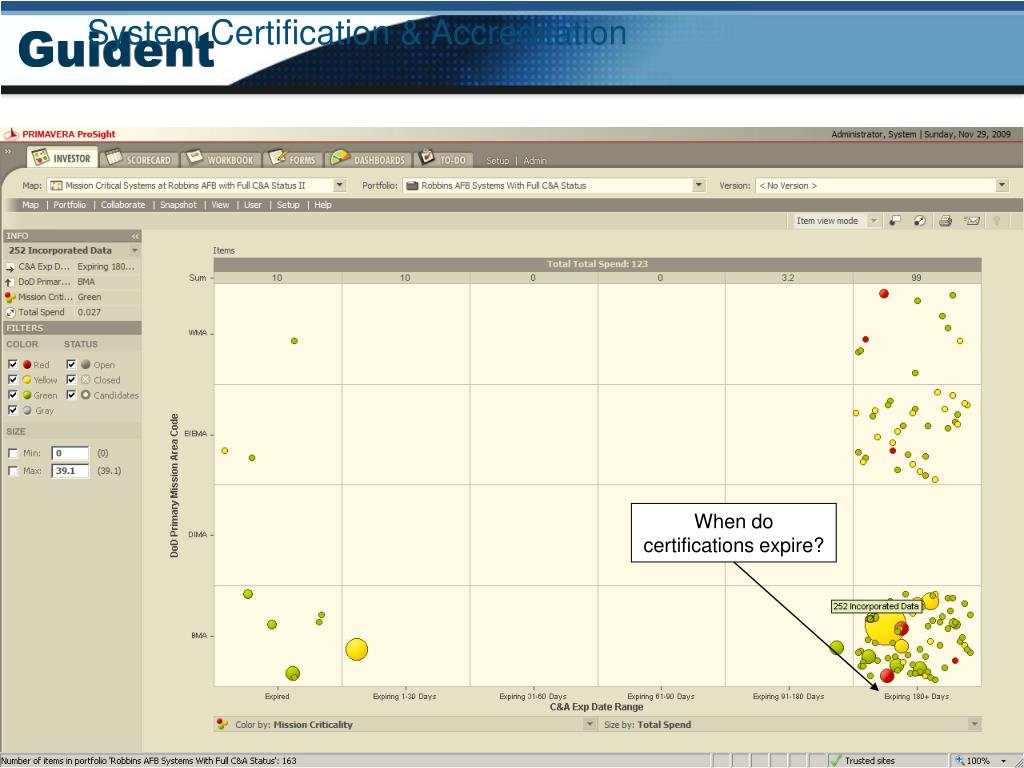The height and width of the screenshot is (768, 1024).
Task: Click the BMA row axis label
Action: click(199, 635)
